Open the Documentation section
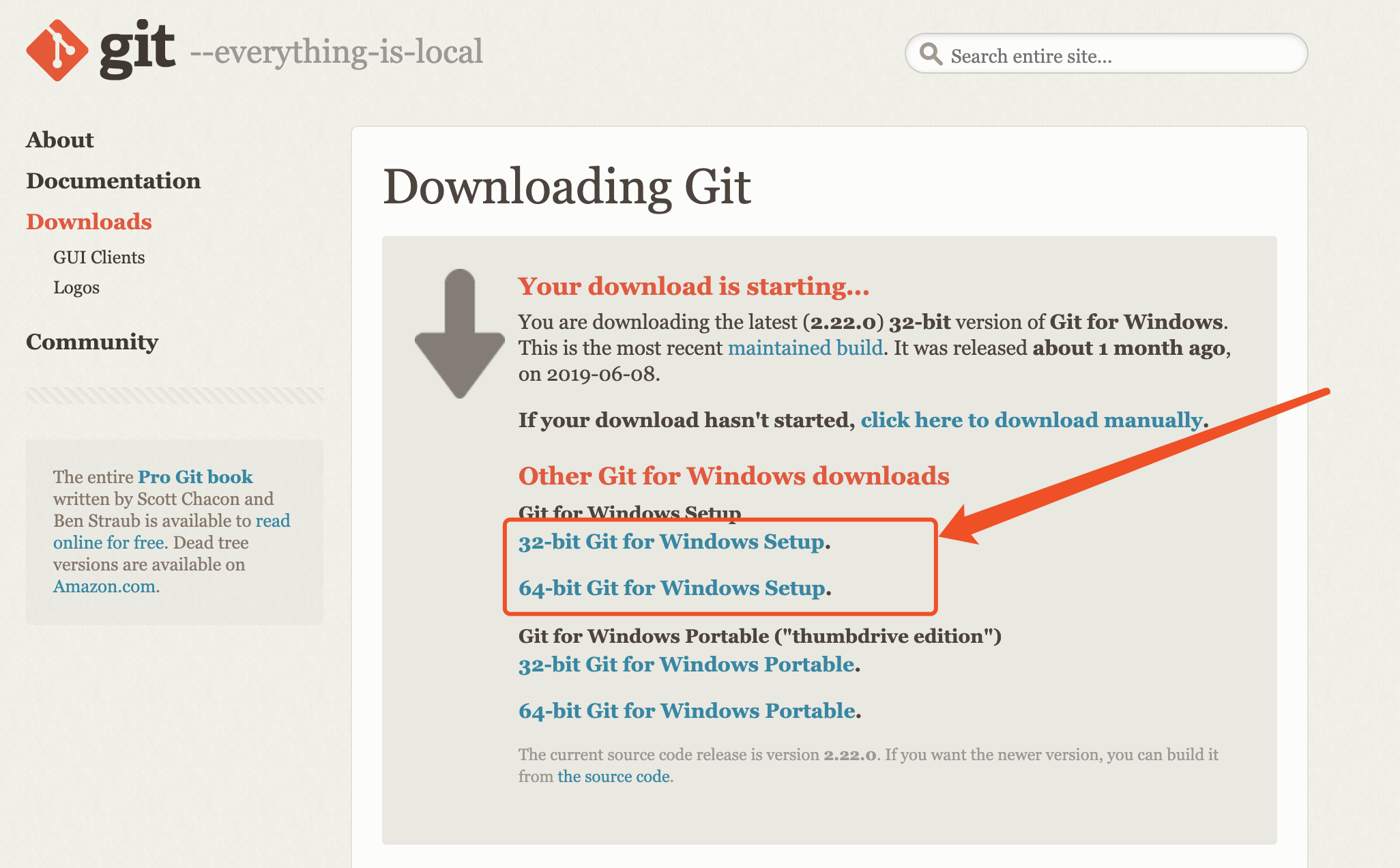The width and height of the screenshot is (1400, 868). click(113, 181)
